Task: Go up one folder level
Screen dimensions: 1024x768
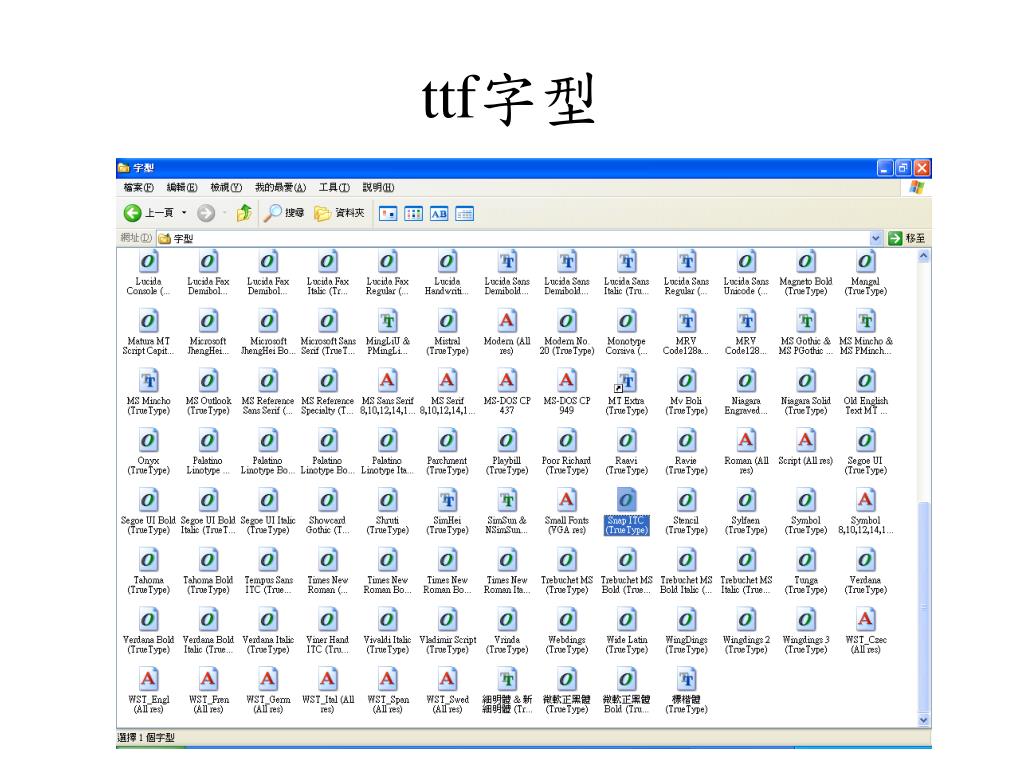Action: click(x=244, y=213)
